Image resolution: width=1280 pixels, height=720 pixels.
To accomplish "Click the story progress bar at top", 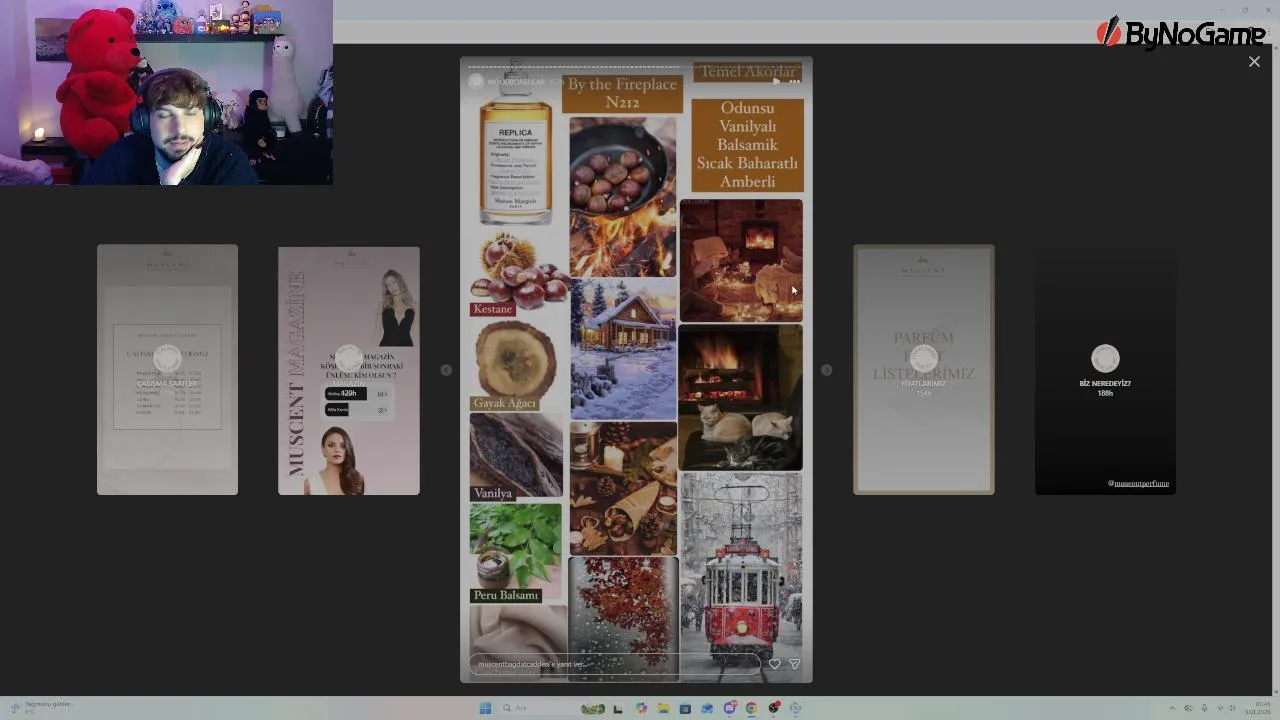I will [x=636, y=67].
